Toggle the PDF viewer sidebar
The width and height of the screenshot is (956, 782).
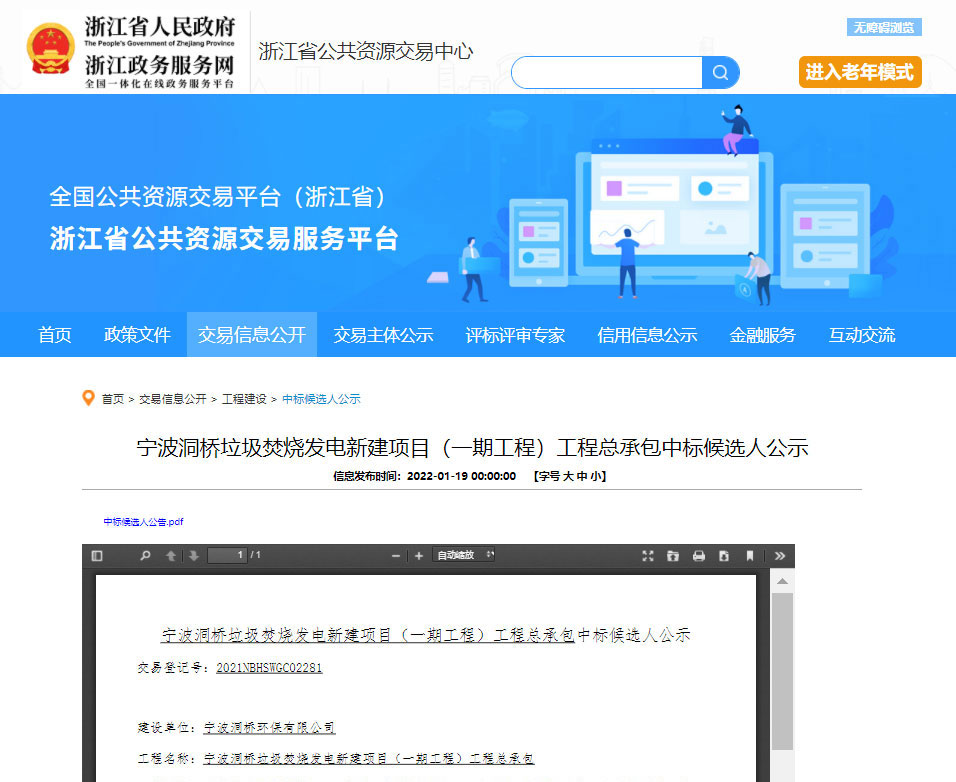tap(97, 556)
